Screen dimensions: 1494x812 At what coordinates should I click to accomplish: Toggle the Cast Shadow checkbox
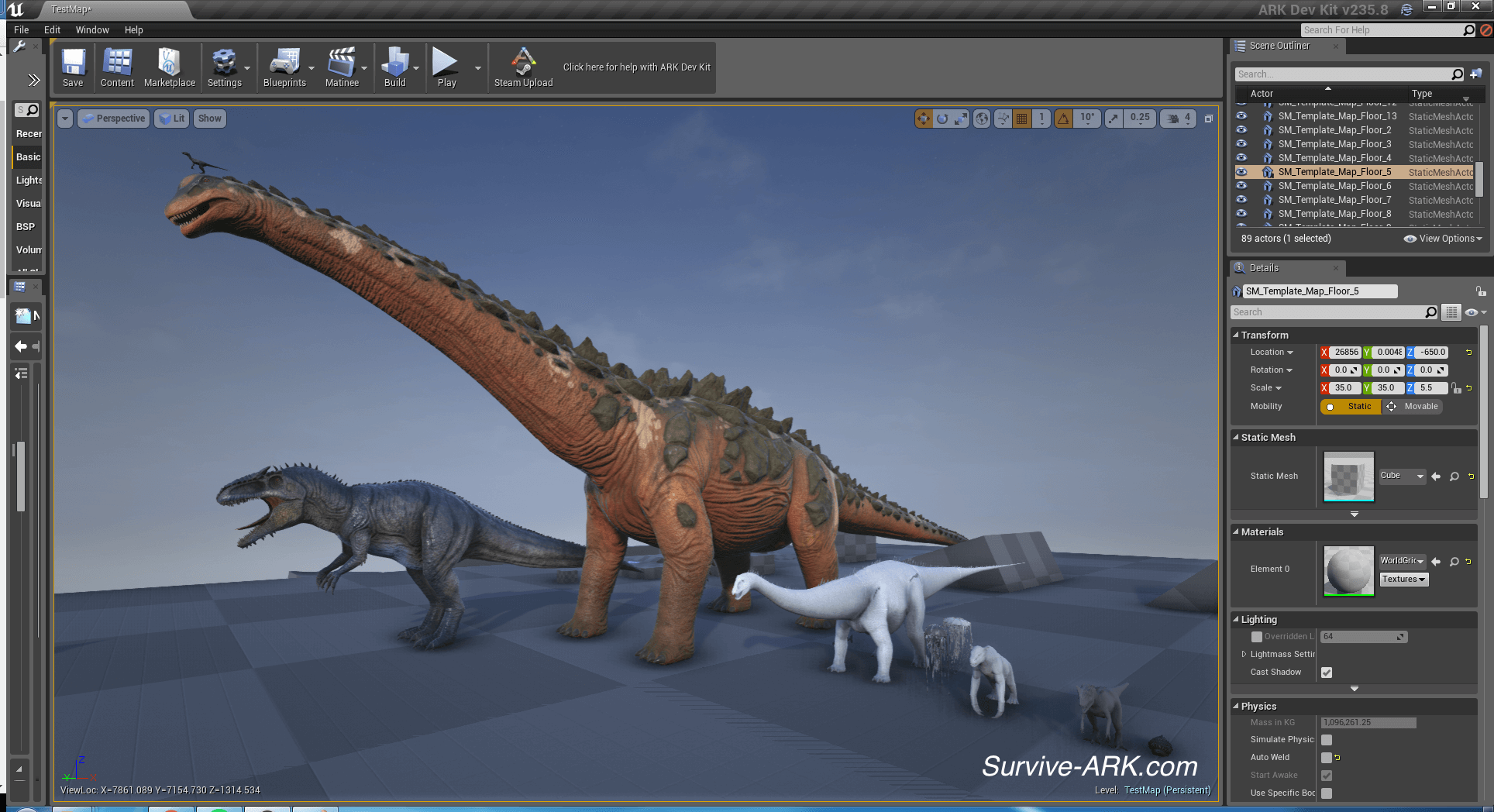click(1327, 673)
